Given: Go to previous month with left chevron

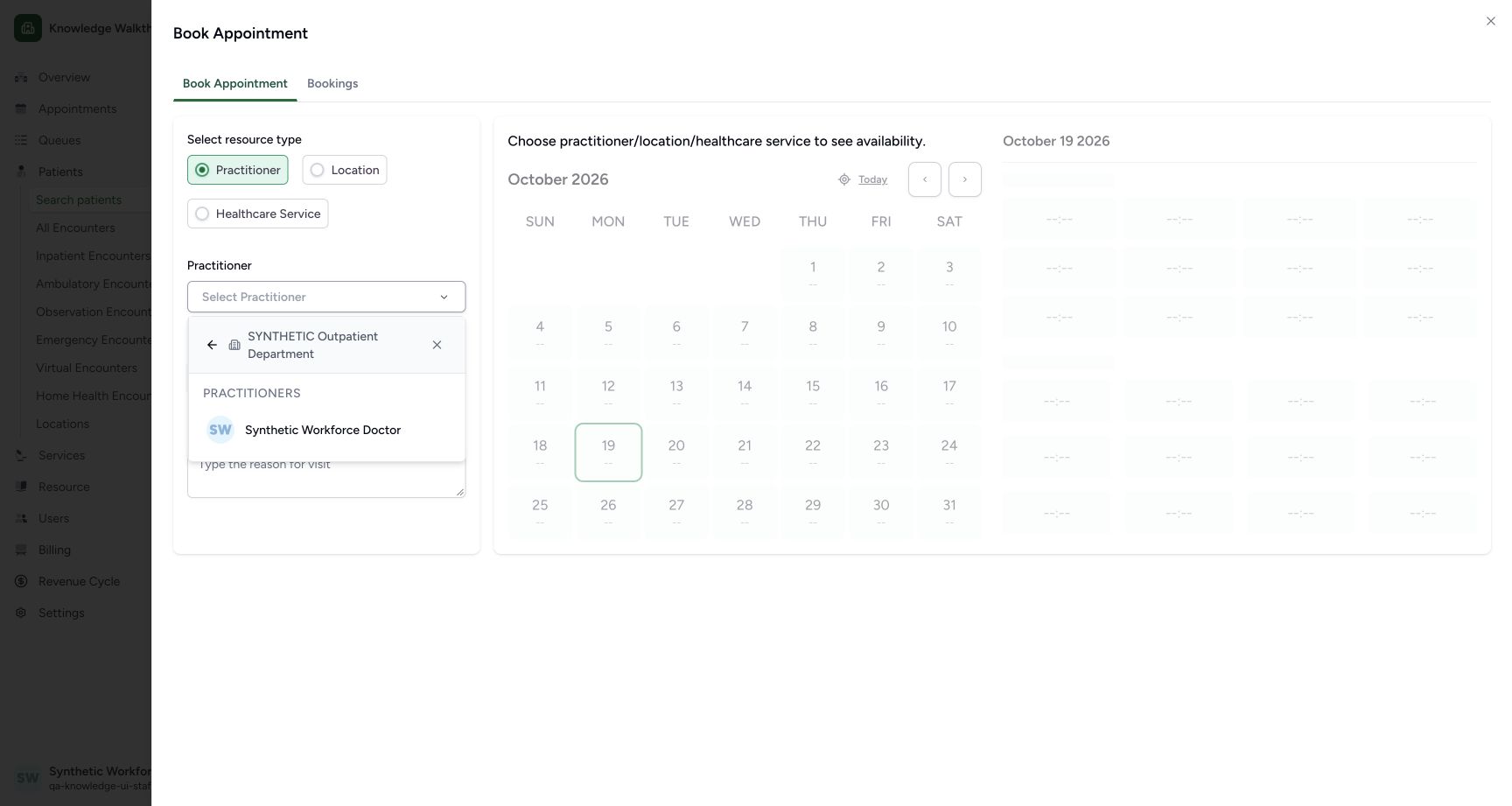Looking at the screenshot, I should (925, 179).
